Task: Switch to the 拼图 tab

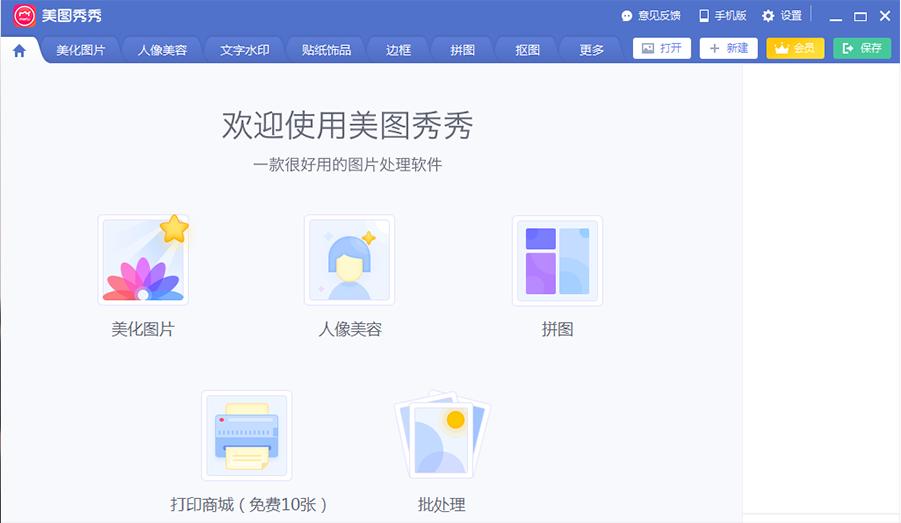Action: coord(463,50)
